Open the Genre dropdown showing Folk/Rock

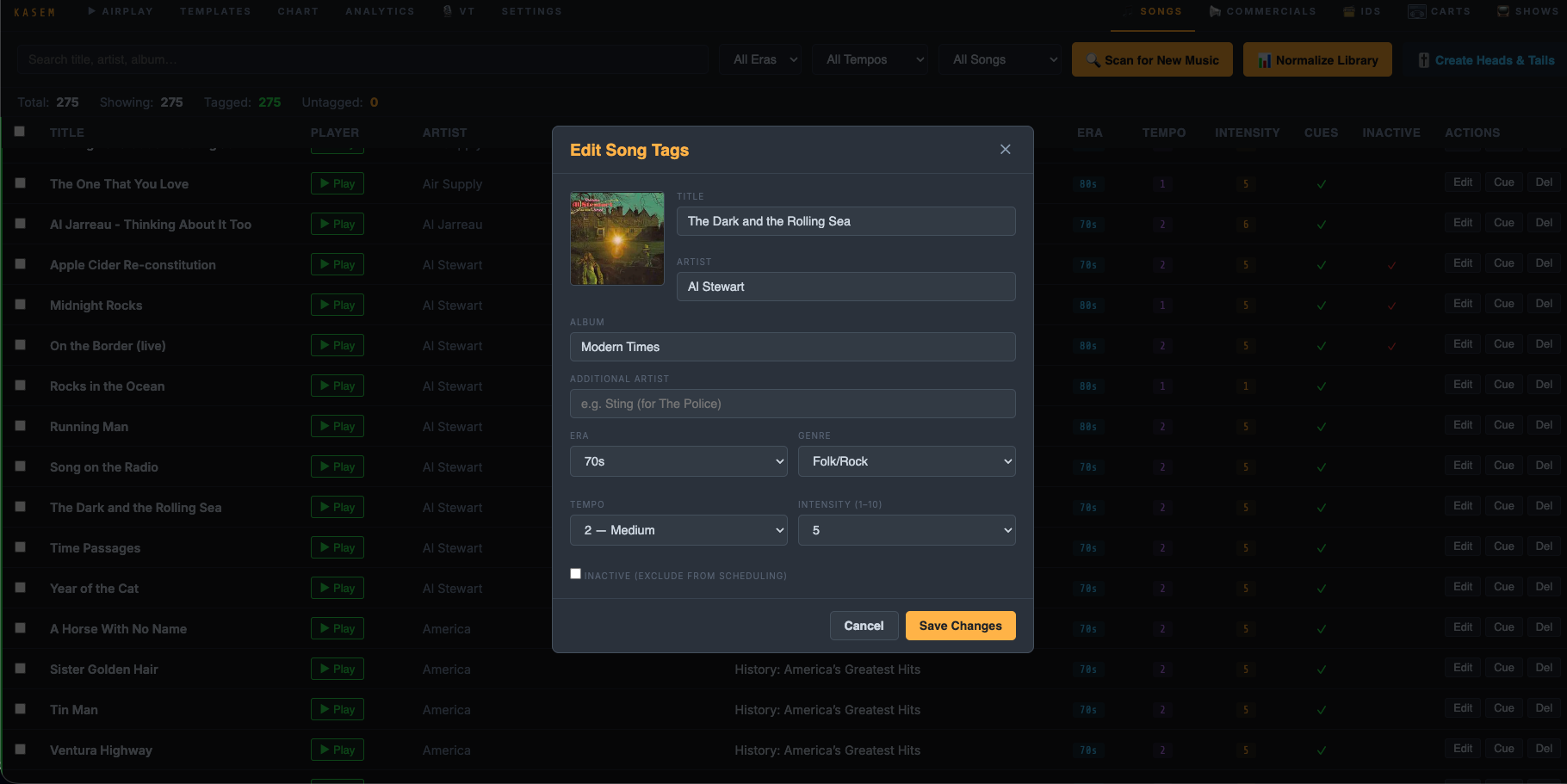click(907, 461)
